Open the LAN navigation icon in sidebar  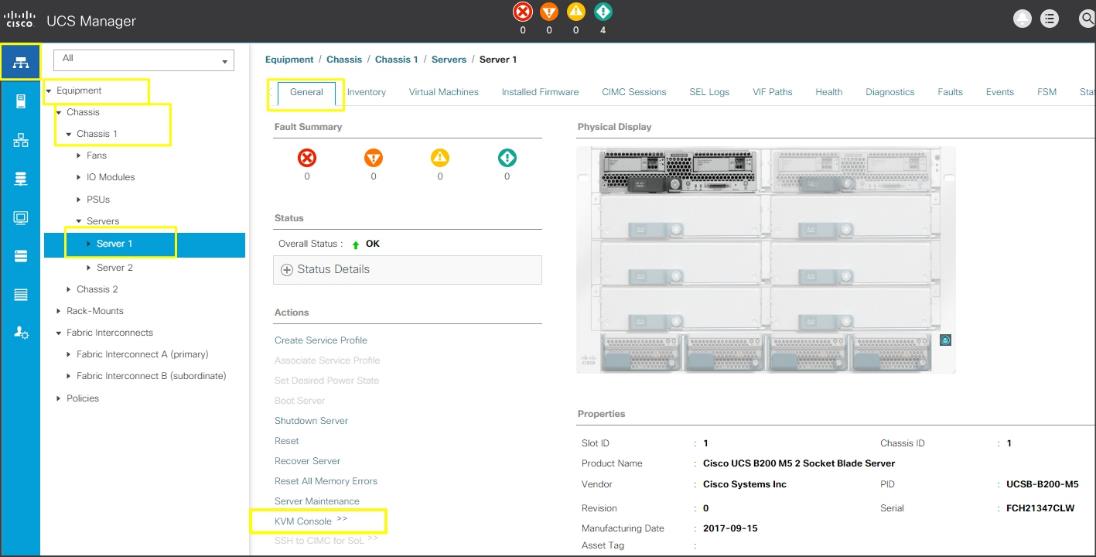coord(20,140)
